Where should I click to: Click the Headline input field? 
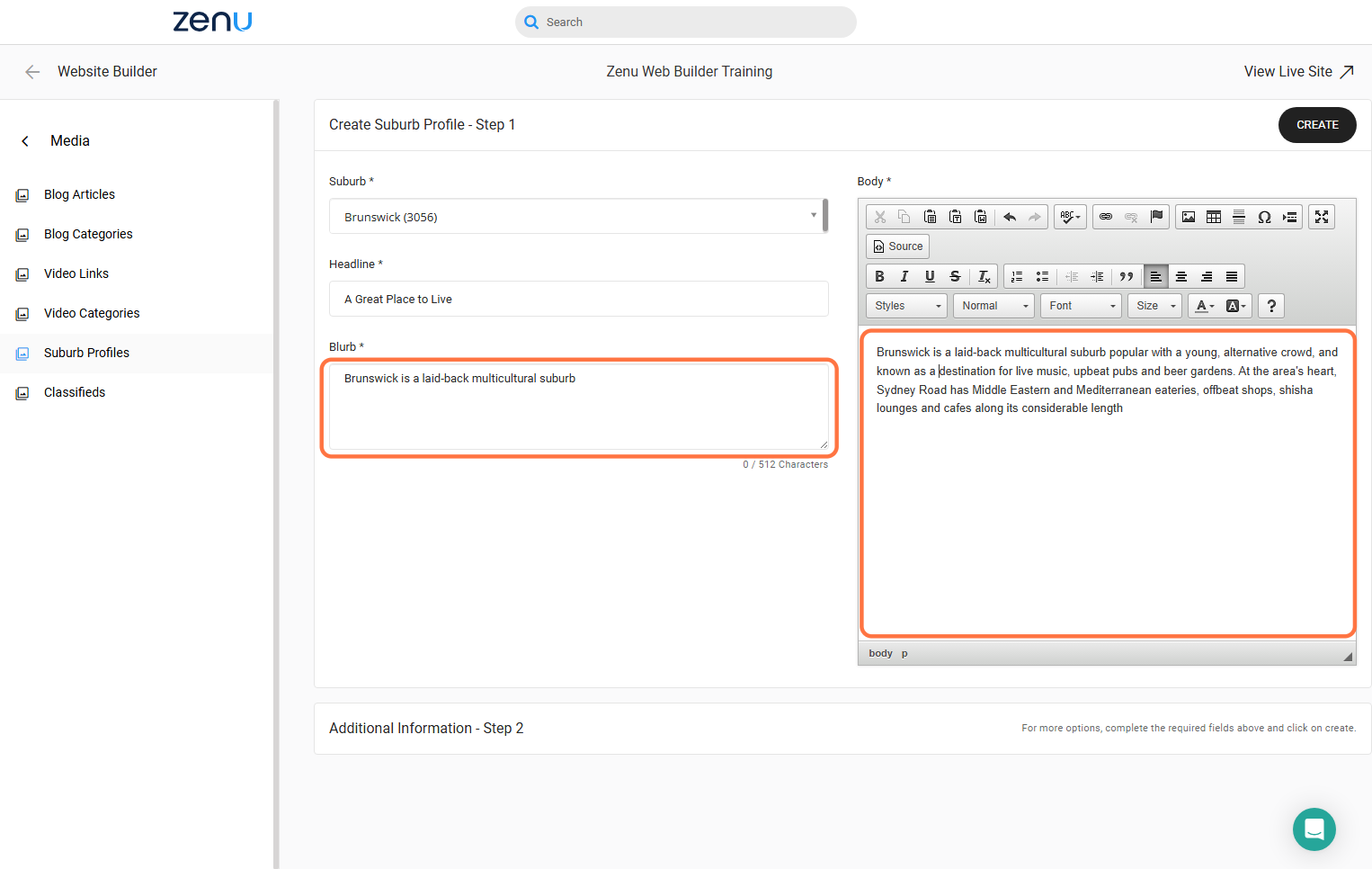coord(579,299)
